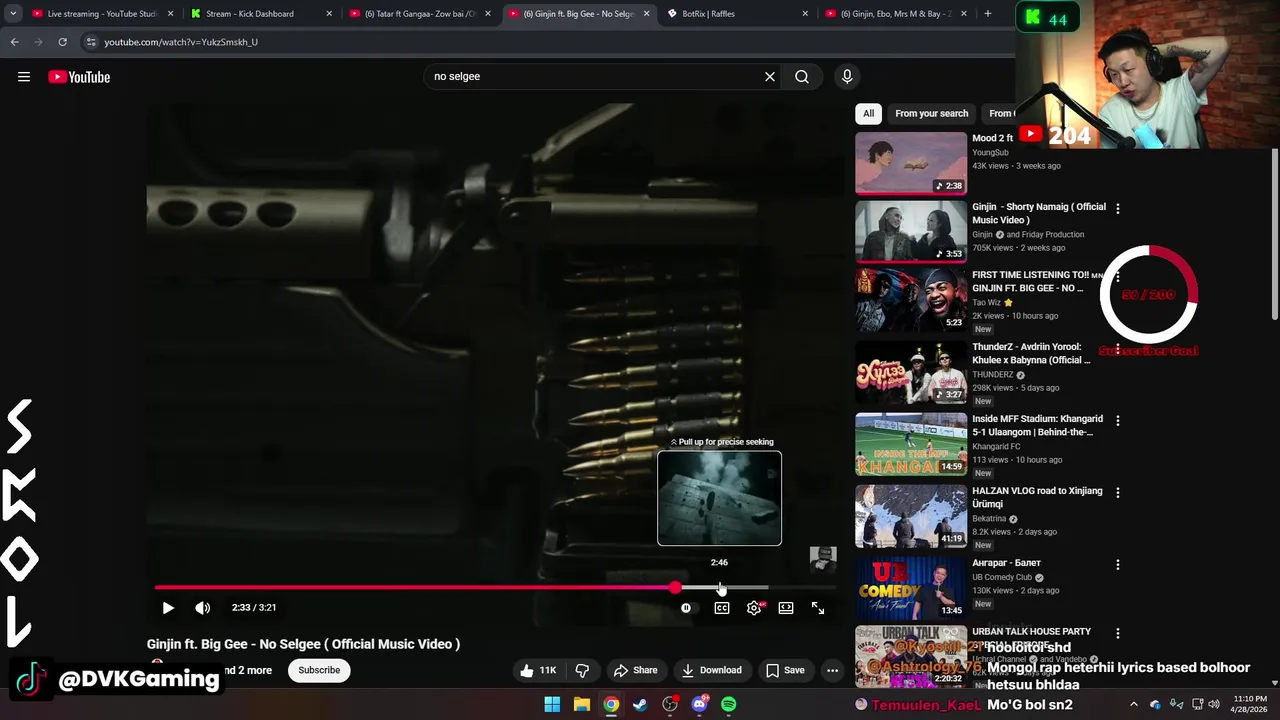The width and height of the screenshot is (1280, 720).
Task: Click the UB Comedy Club channel name
Action: coord(1001,577)
